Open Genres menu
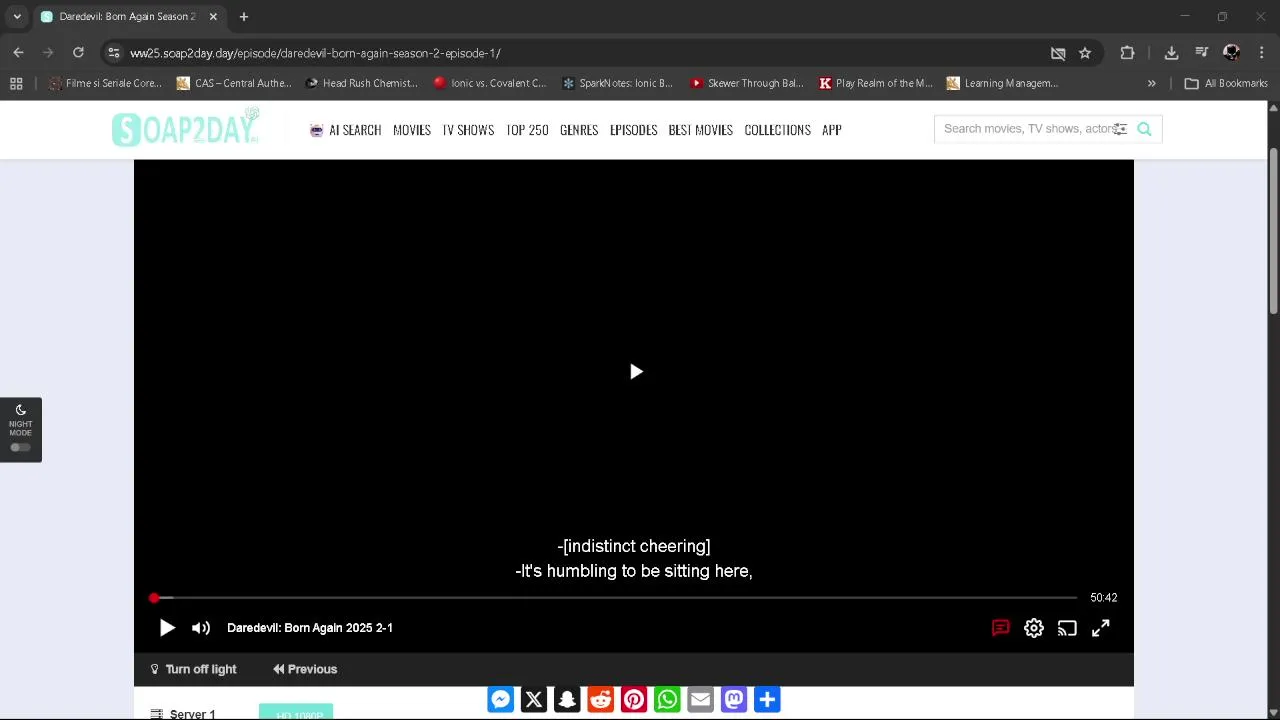1280x720 pixels. click(579, 130)
